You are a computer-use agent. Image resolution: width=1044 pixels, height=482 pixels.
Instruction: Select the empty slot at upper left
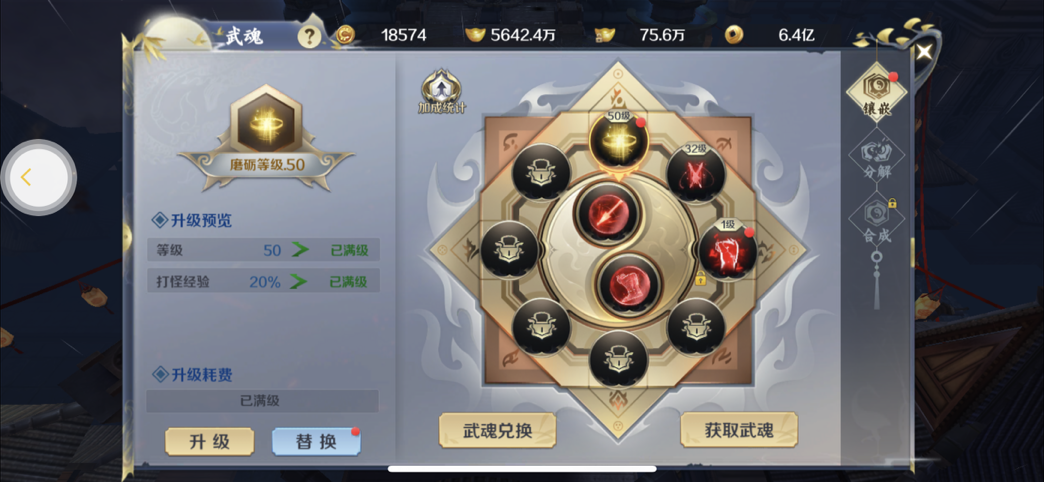tap(541, 173)
